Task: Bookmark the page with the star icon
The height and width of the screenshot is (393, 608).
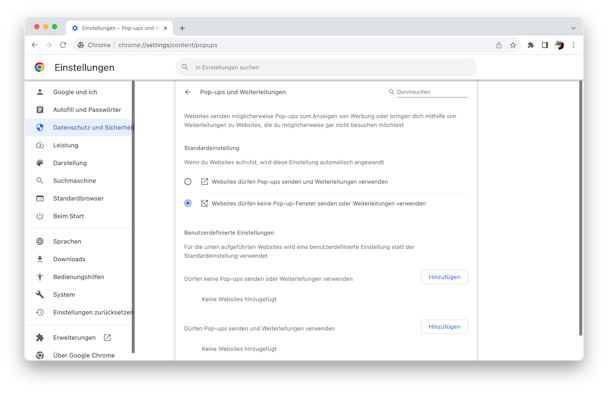Action: pyautogui.click(x=513, y=45)
